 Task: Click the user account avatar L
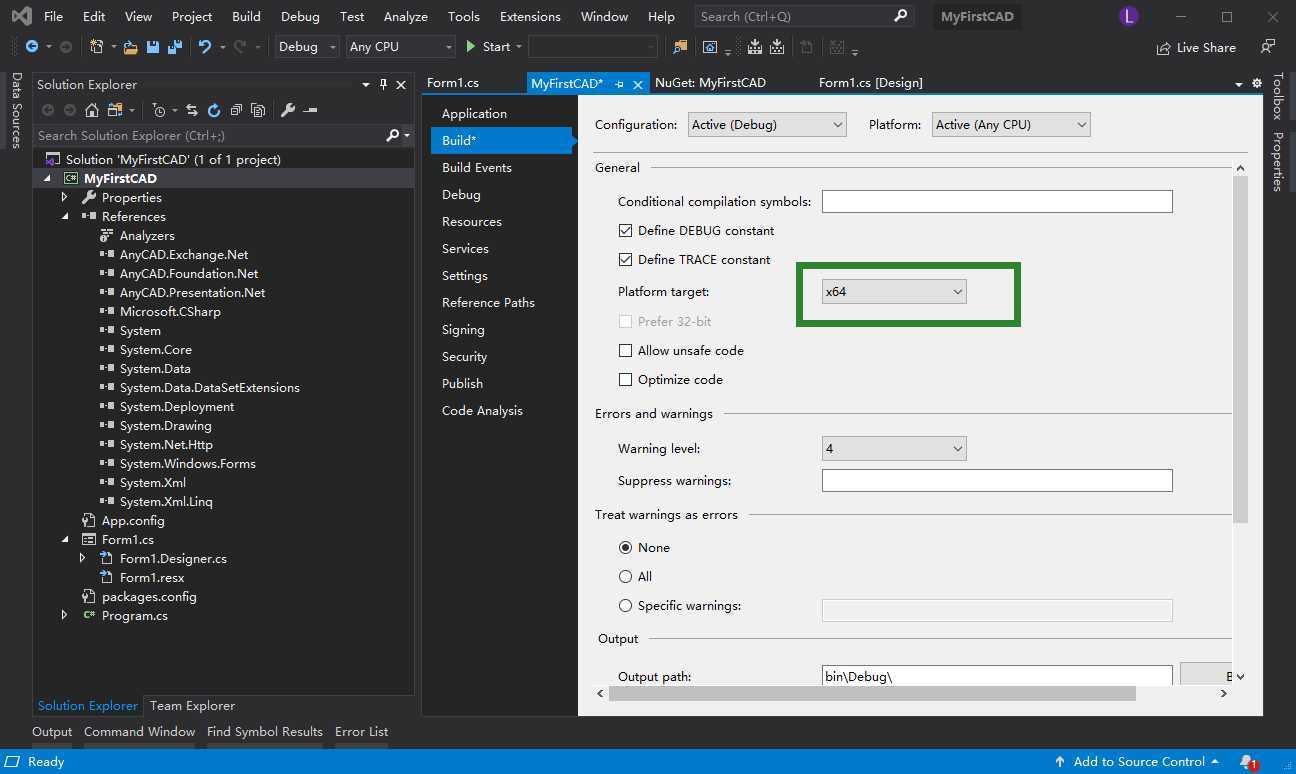1129,16
